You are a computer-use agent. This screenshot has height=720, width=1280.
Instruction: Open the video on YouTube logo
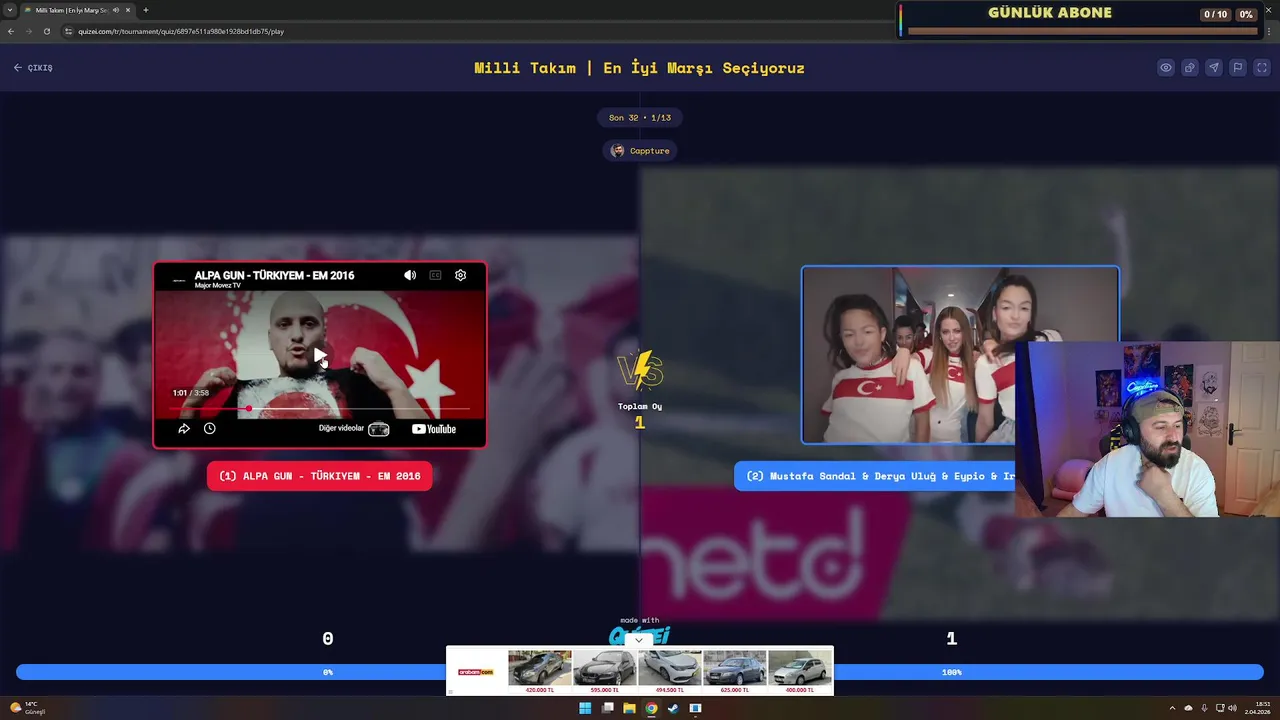(x=434, y=429)
